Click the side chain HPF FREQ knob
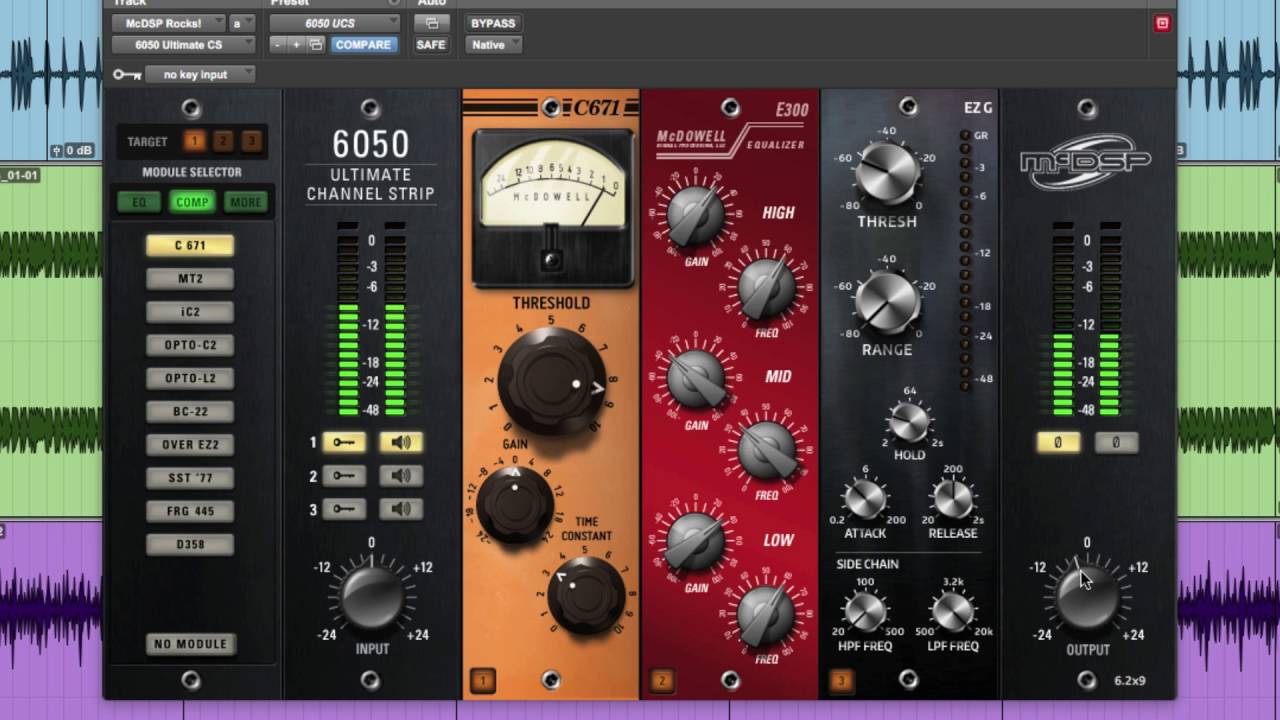 tap(865, 612)
